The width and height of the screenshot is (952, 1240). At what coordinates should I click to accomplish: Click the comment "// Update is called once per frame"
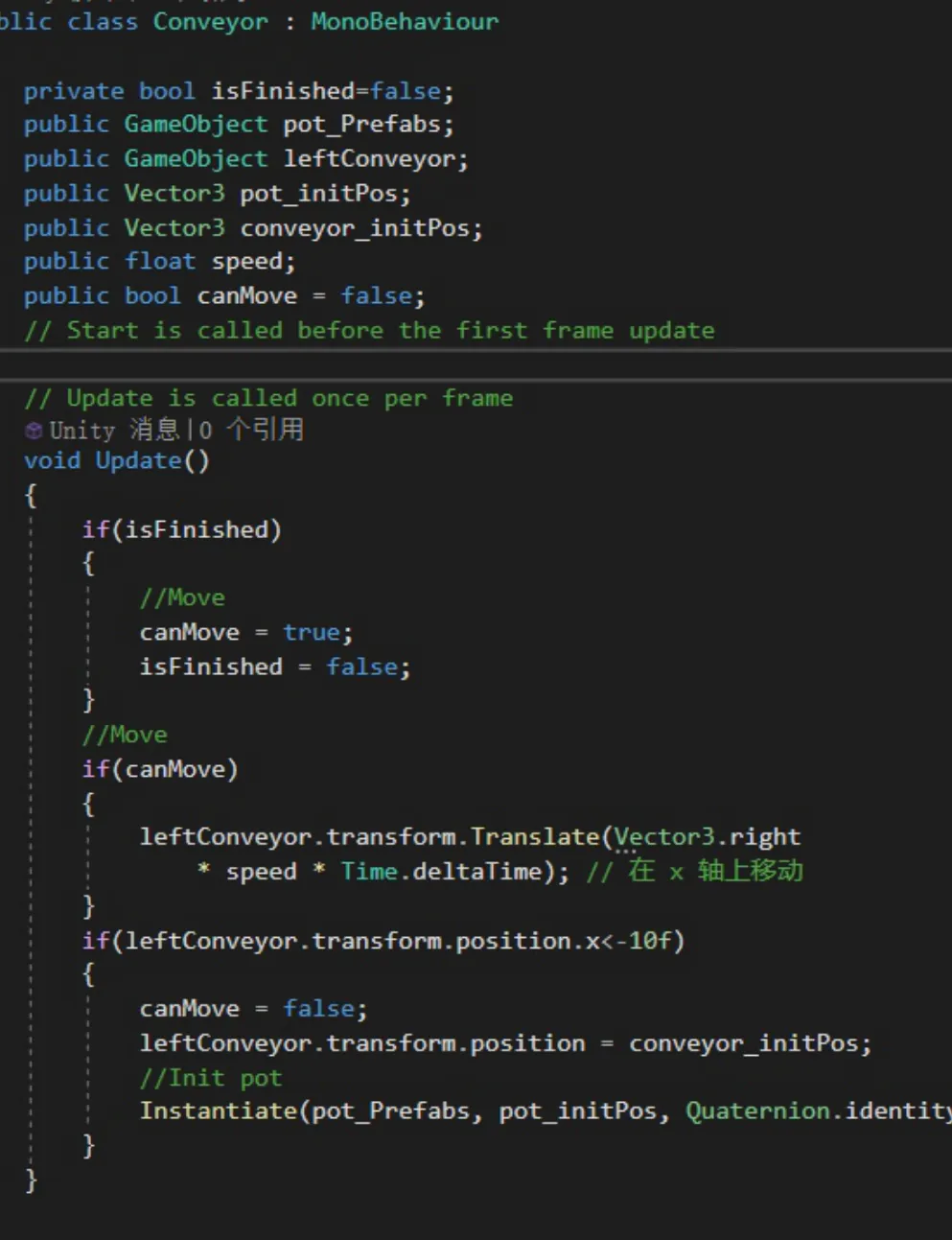[x=268, y=398]
